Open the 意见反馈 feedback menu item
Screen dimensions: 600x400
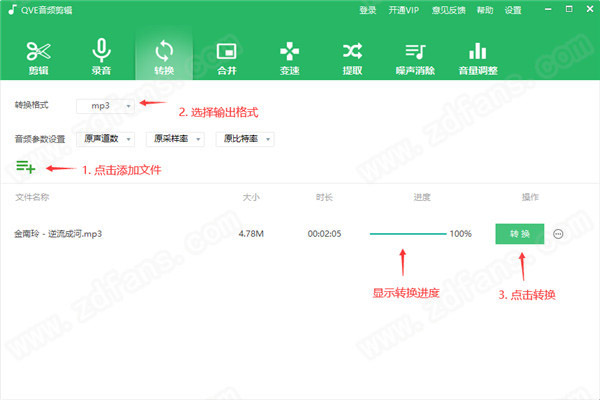point(448,10)
